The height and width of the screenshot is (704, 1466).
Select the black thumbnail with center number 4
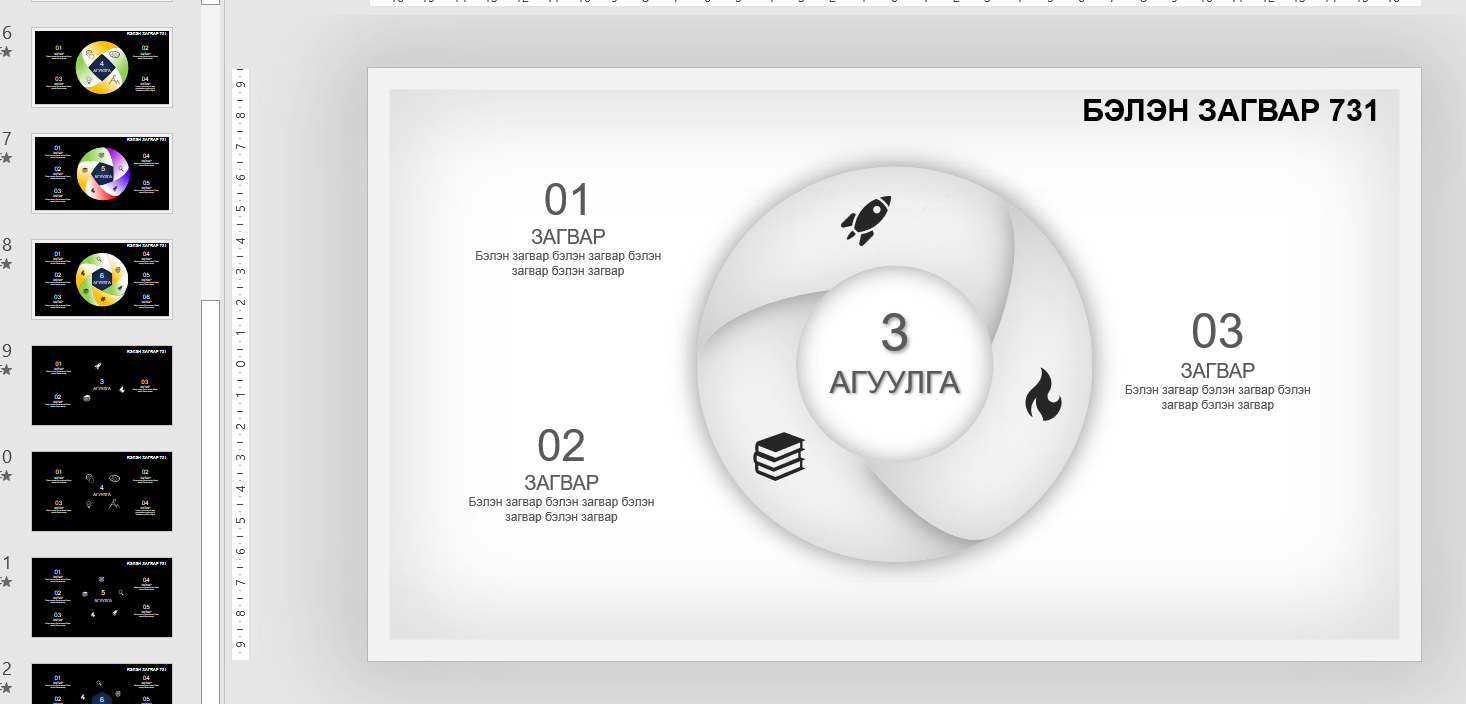click(102, 491)
